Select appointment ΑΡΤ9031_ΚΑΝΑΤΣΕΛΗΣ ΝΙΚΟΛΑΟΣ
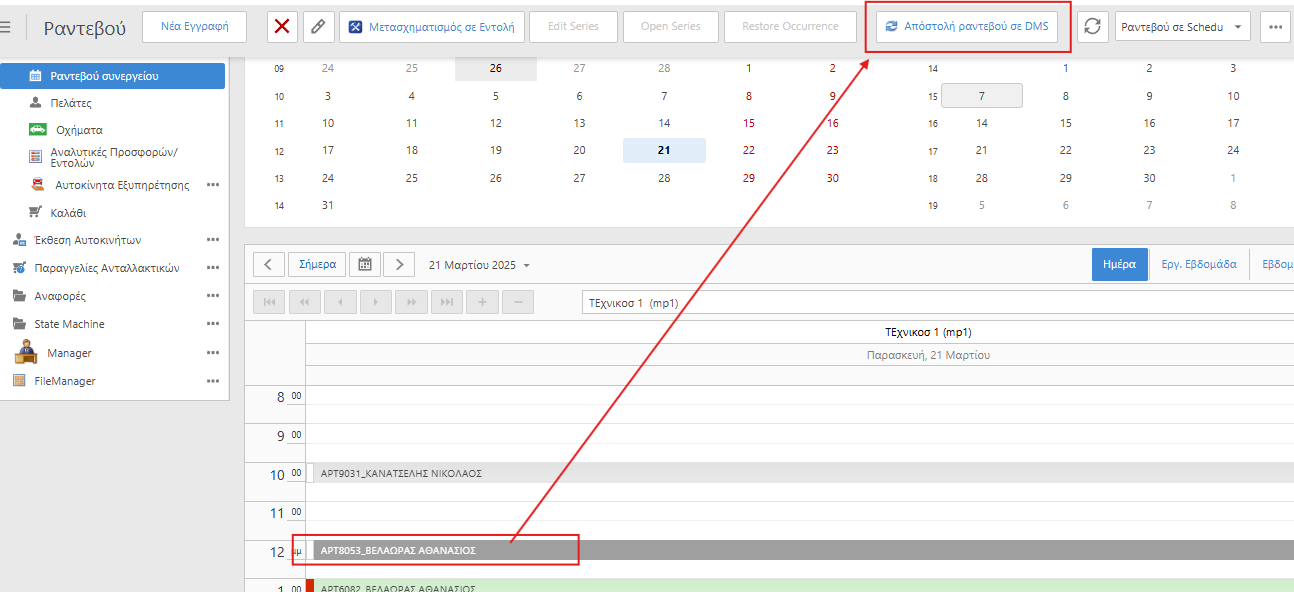The height and width of the screenshot is (592, 1294). click(x=800, y=473)
